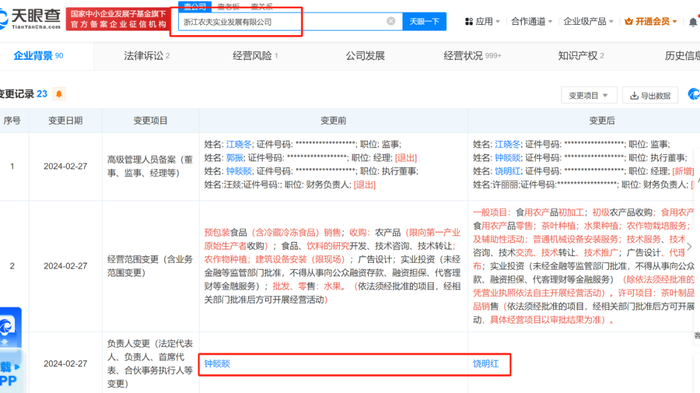
Task: Click the 导出数据 export button
Action: click(650, 96)
